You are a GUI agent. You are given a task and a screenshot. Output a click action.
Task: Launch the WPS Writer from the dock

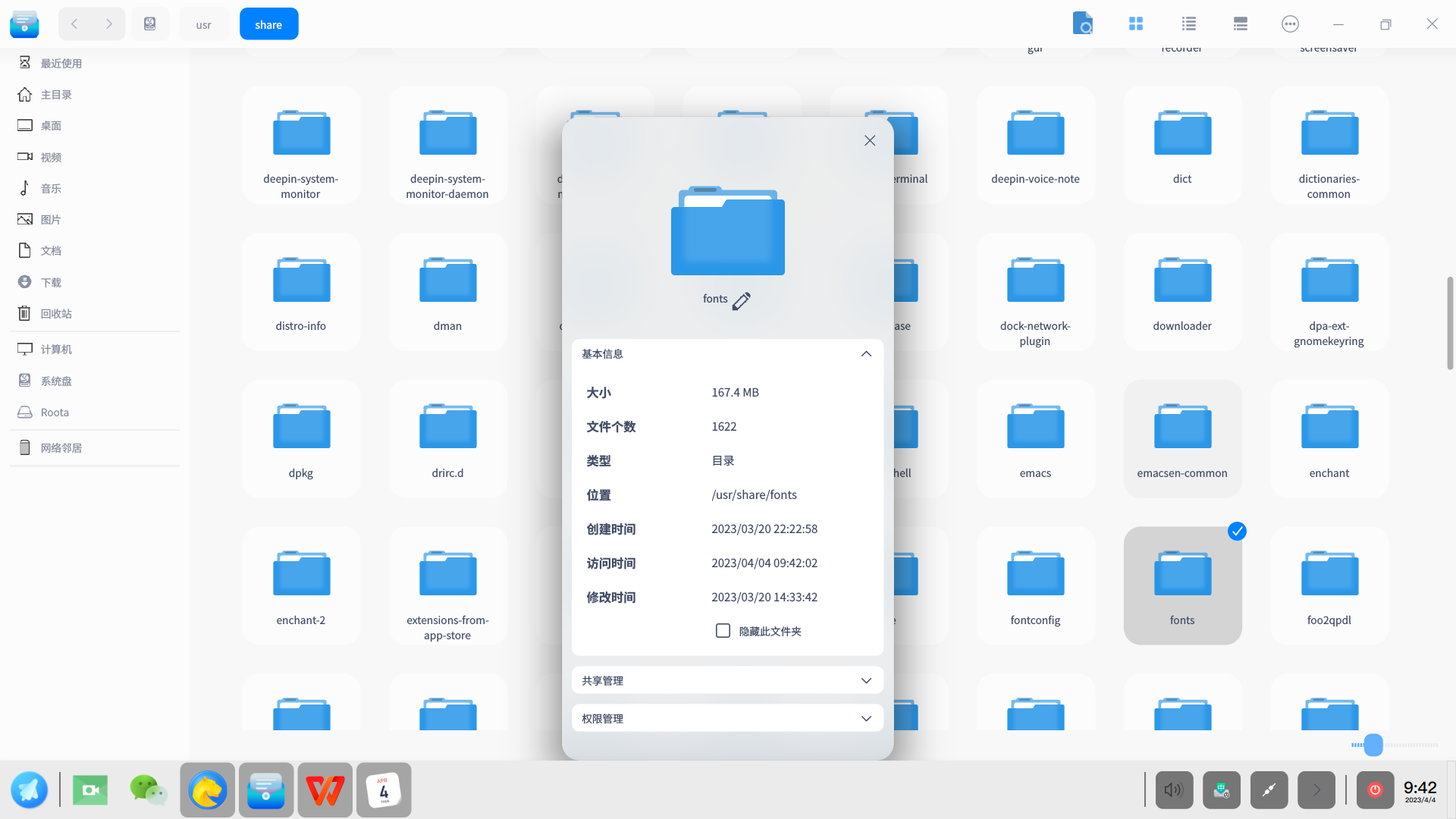pyautogui.click(x=325, y=789)
